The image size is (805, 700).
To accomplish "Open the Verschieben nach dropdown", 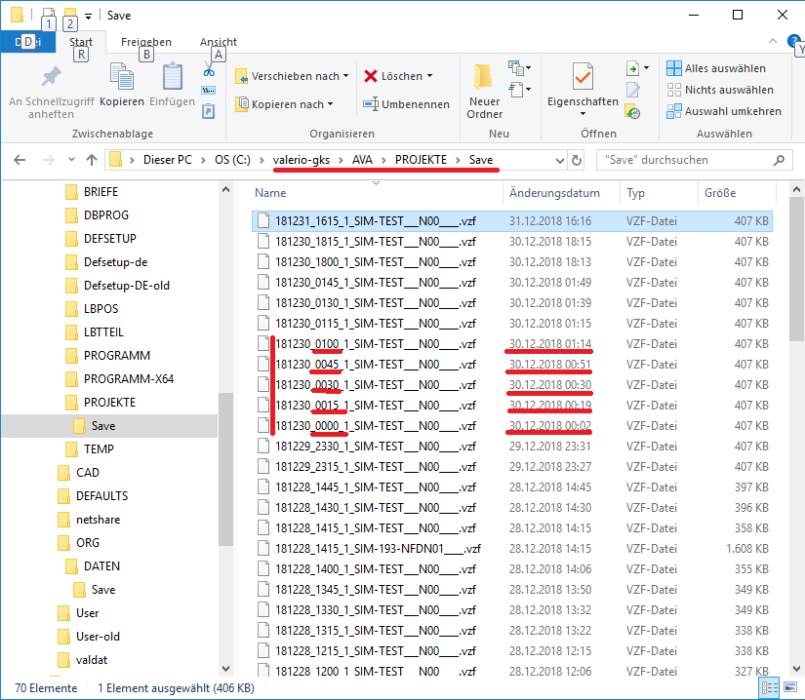I will point(292,76).
